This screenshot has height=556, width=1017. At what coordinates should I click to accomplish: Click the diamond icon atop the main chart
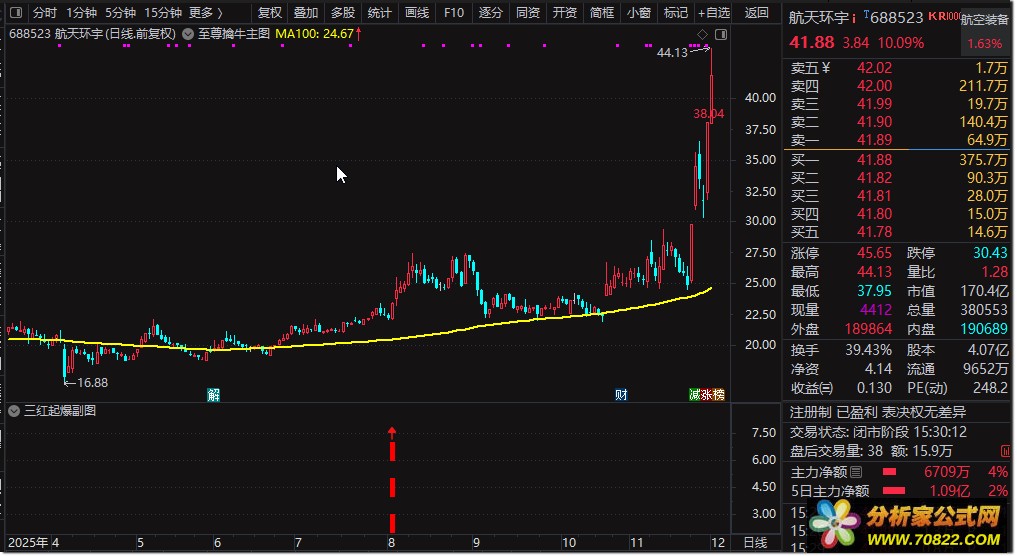[x=703, y=34]
